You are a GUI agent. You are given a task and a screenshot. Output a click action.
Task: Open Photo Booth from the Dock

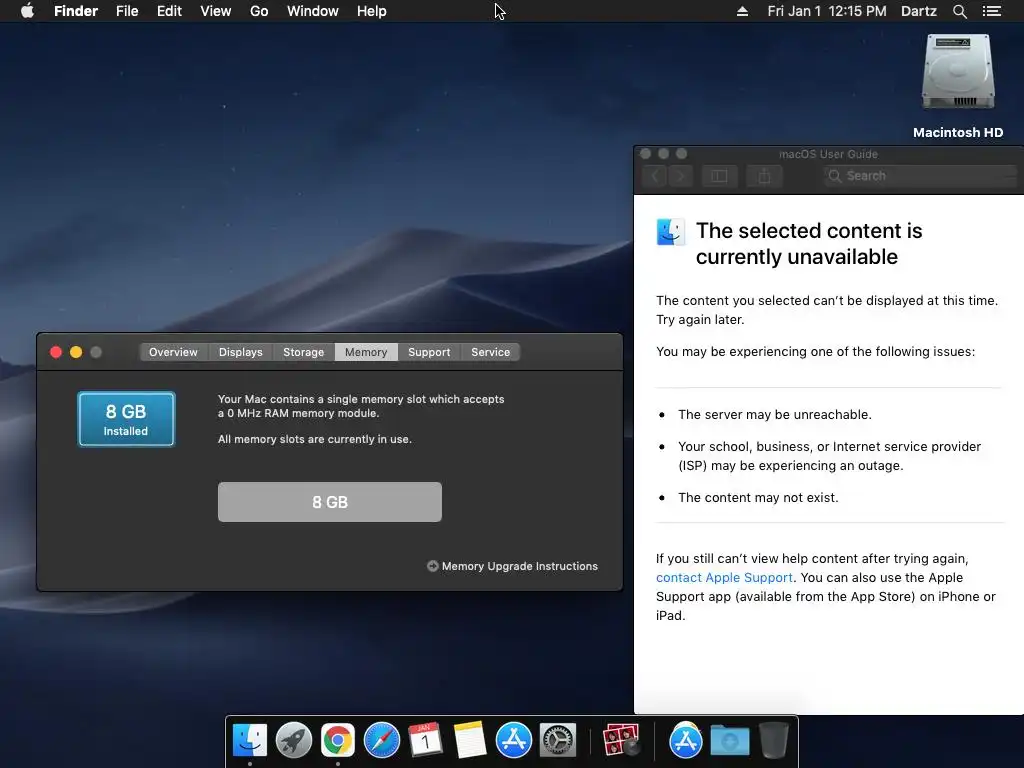click(x=620, y=741)
